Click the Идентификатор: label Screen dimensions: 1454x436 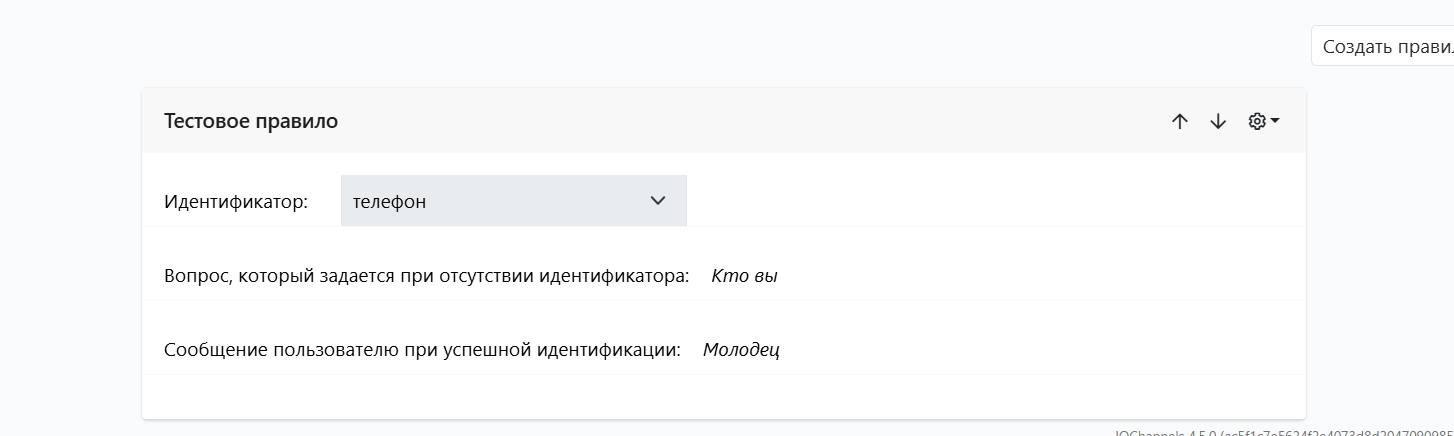pos(236,201)
